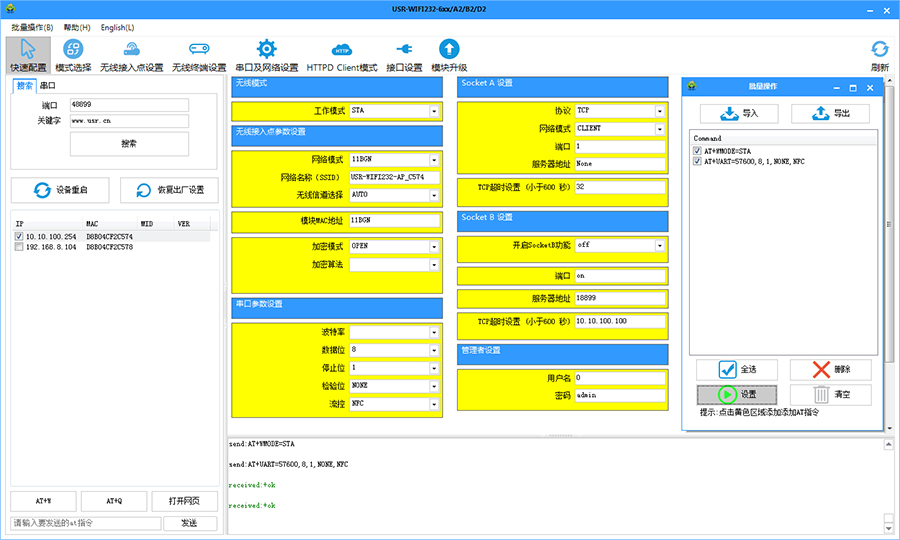Open the 批量操作(B) menu

pos(32,27)
